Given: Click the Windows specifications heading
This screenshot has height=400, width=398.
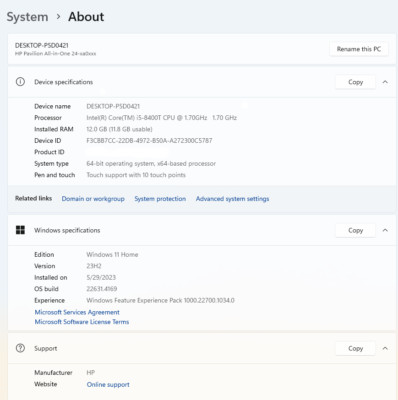Looking at the screenshot, I should (x=67, y=230).
